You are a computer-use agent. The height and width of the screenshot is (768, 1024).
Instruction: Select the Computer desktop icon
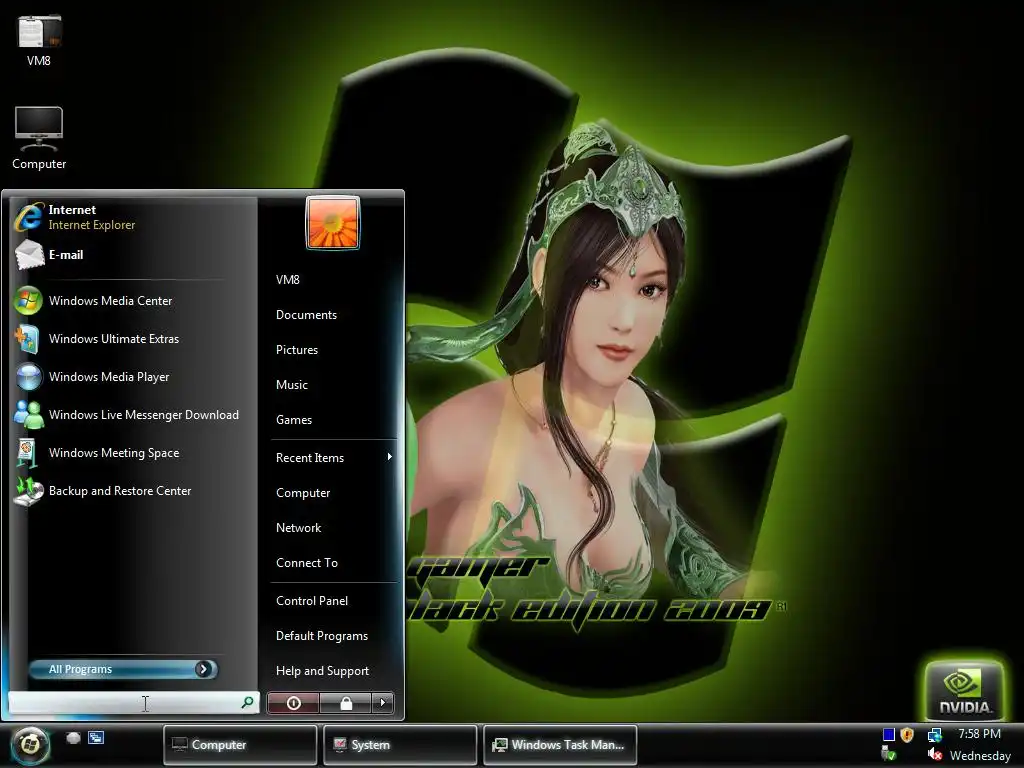pyautogui.click(x=39, y=138)
